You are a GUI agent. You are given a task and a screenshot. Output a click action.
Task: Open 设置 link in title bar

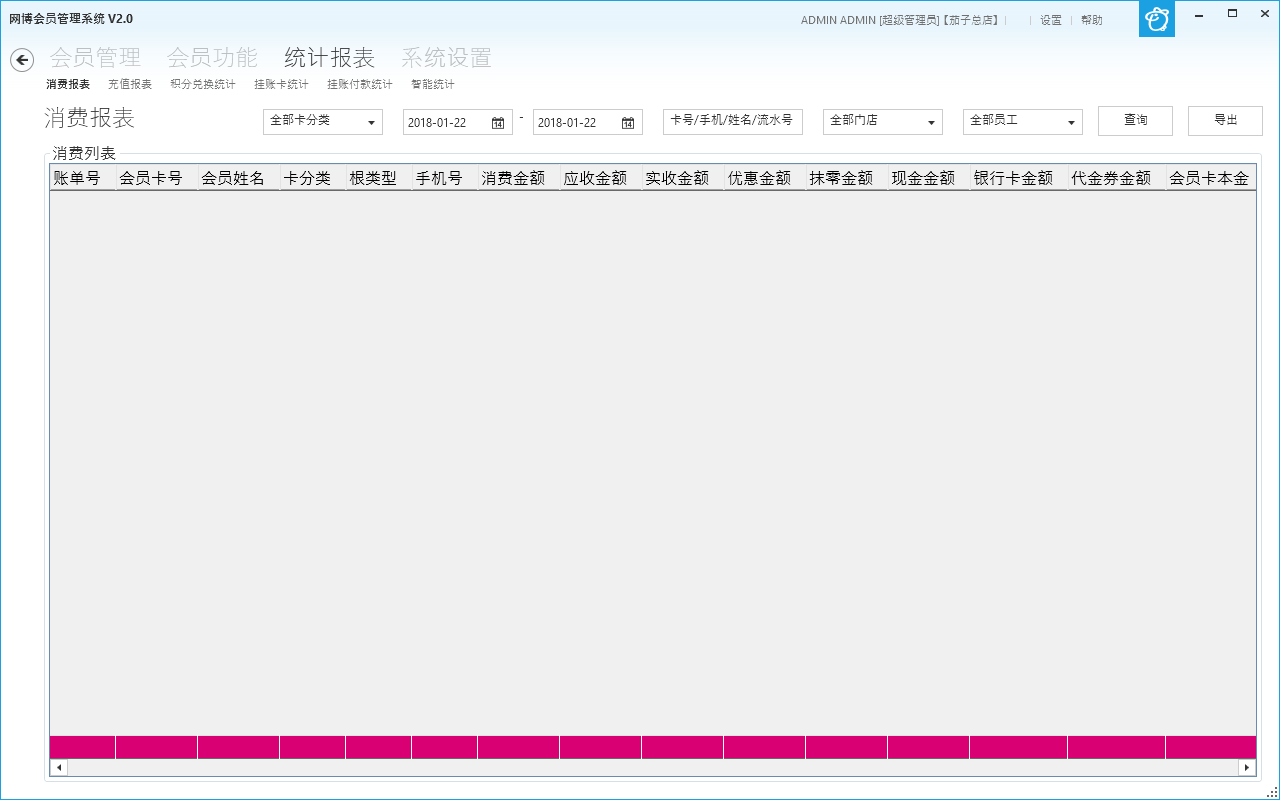click(x=1051, y=20)
